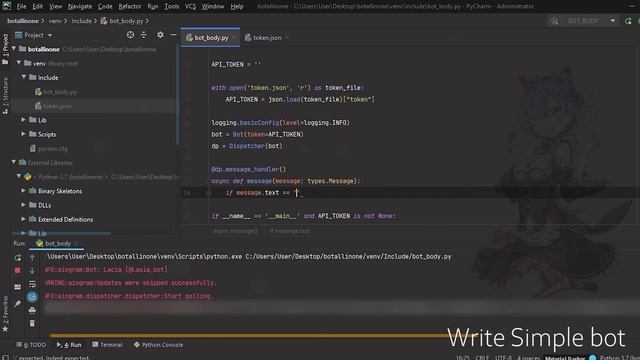Open the VCS menu
This screenshot has height=360, width=640.
(x=191, y=7)
